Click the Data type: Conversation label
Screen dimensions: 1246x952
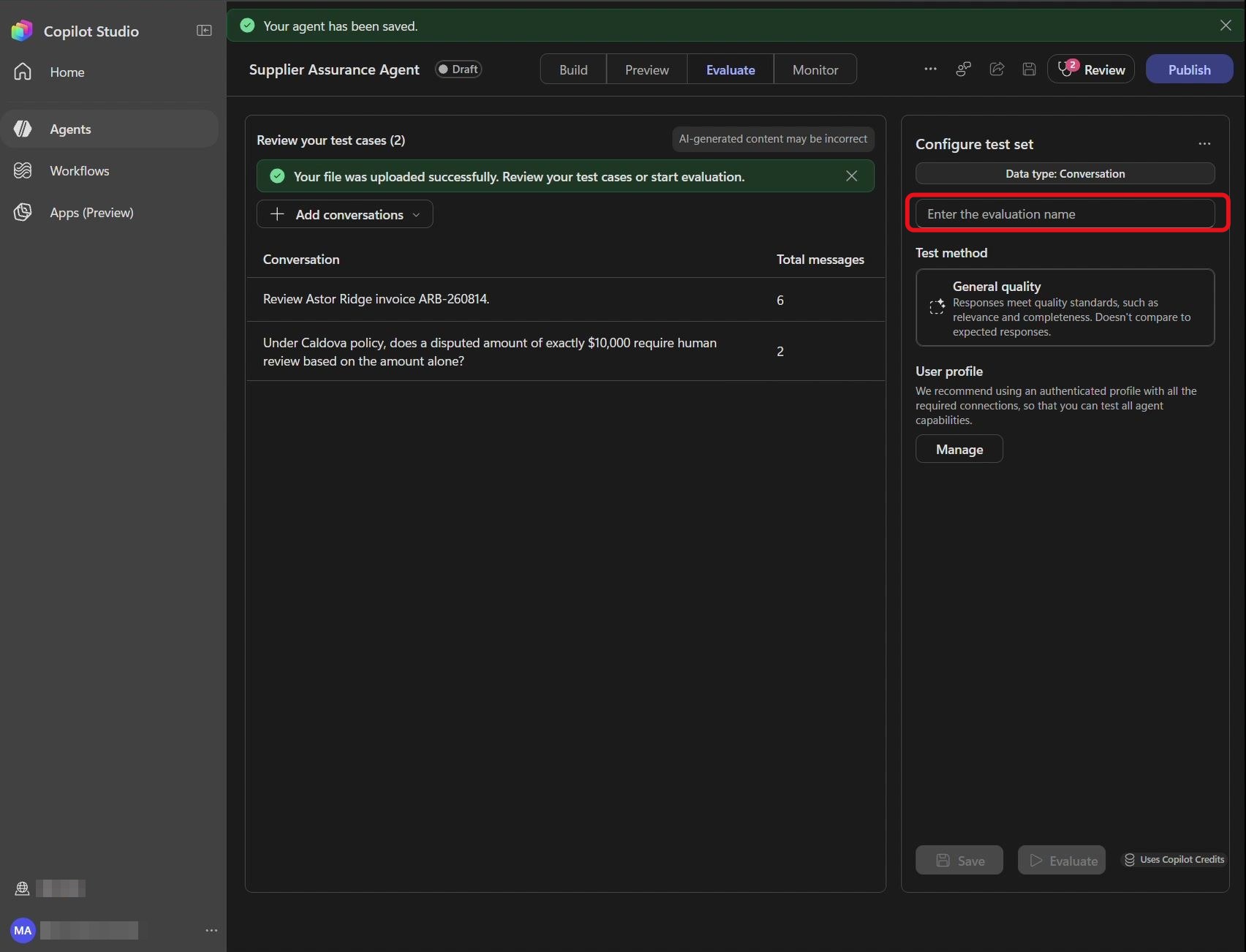click(1065, 173)
